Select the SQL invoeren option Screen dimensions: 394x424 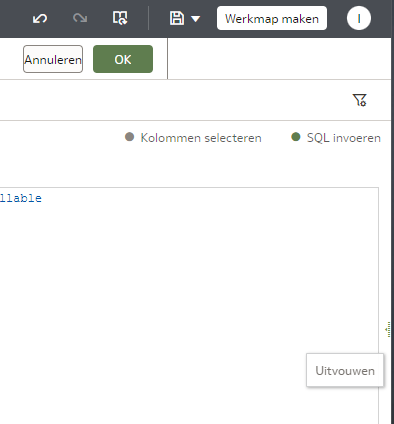[336, 138]
